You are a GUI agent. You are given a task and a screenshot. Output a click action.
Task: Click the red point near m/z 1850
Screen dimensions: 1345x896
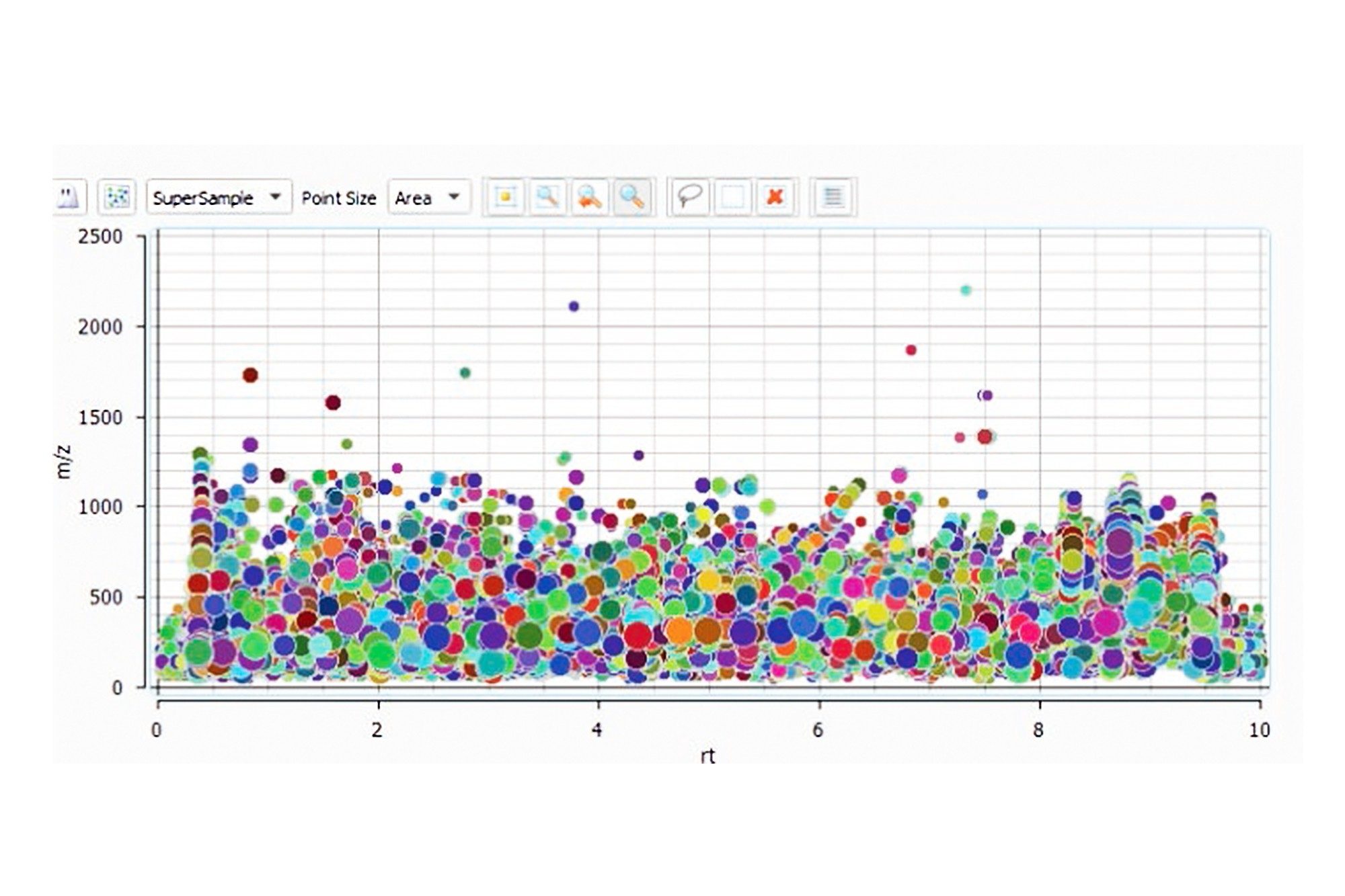(911, 350)
